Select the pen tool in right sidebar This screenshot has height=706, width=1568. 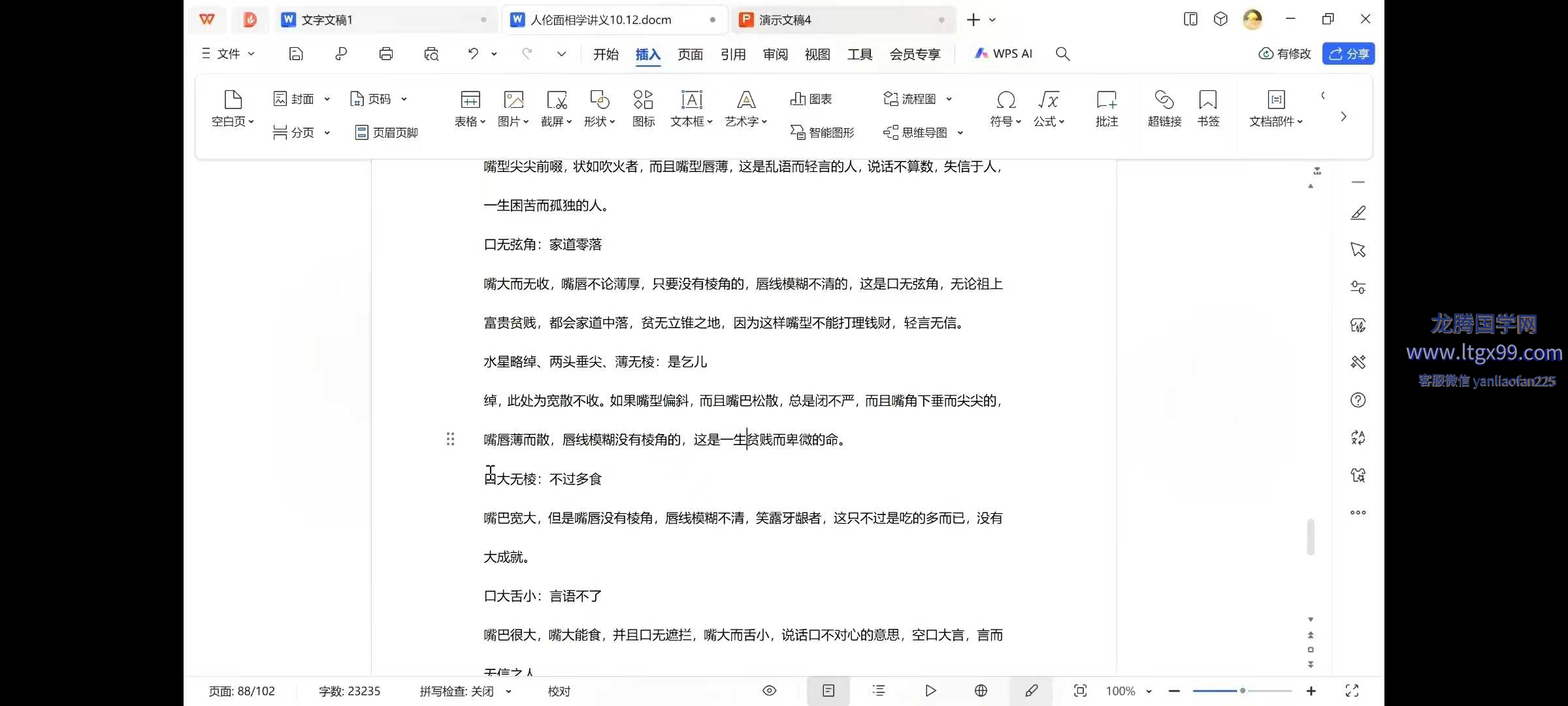1358,212
